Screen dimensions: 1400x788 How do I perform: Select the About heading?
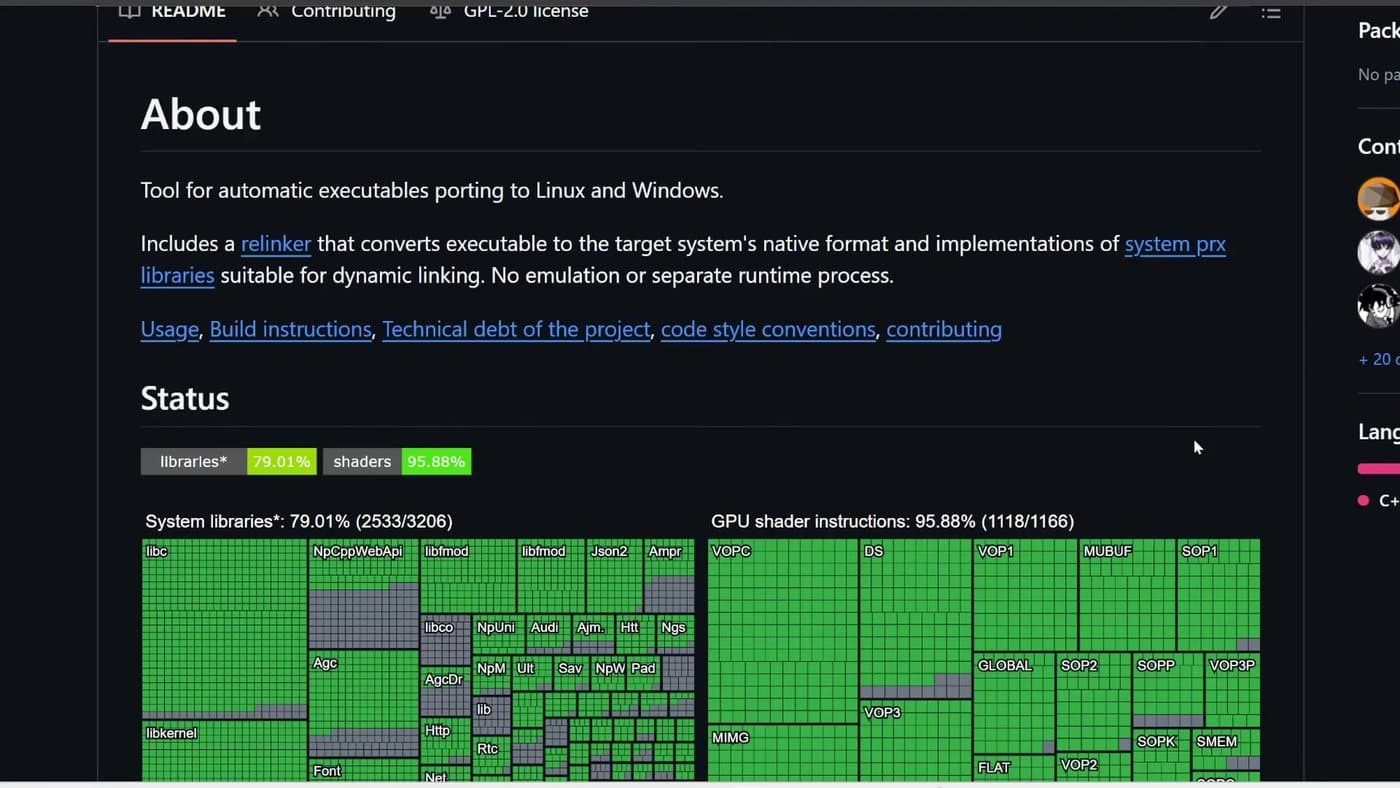[x=201, y=115]
